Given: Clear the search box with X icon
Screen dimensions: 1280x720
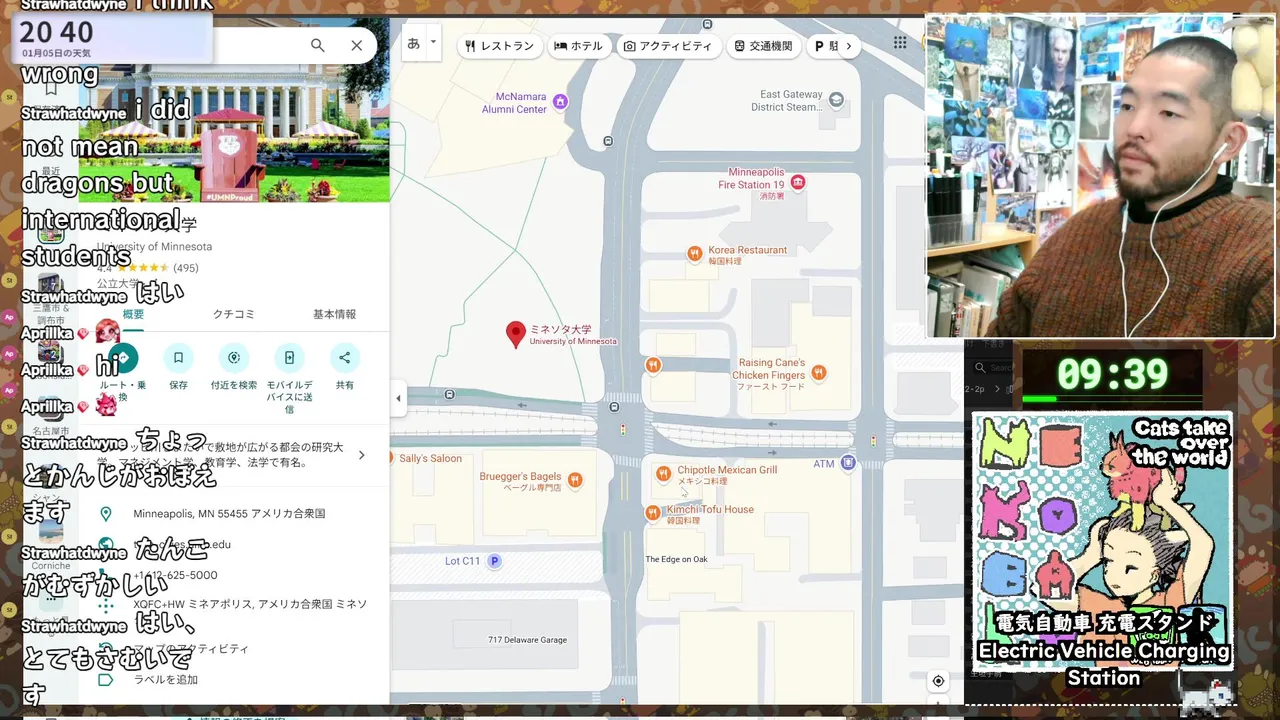Looking at the screenshot, I should 356,45.
